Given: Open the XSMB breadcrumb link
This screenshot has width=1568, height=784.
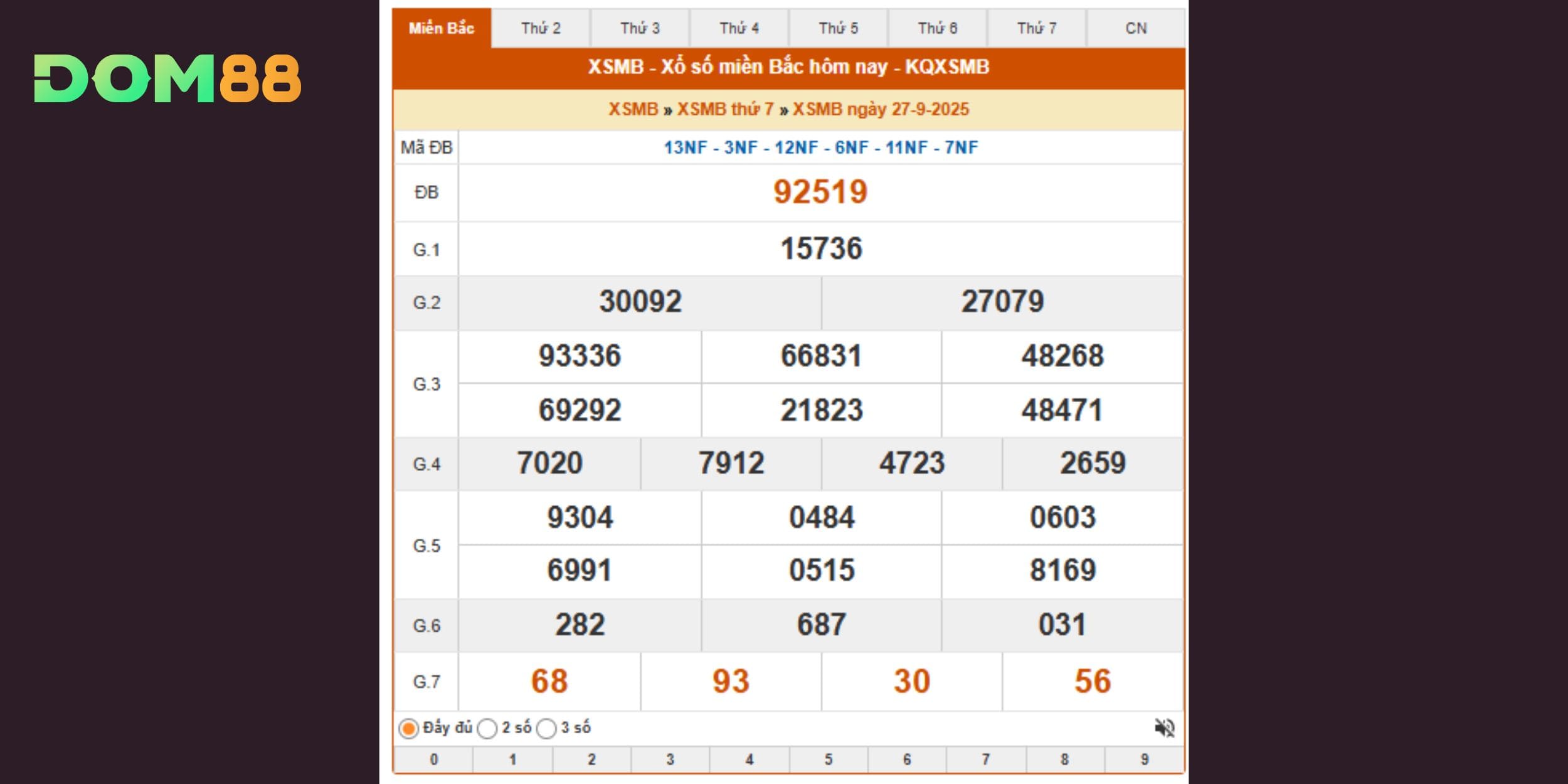Looking at the screenshot, I should click(633, 109).
